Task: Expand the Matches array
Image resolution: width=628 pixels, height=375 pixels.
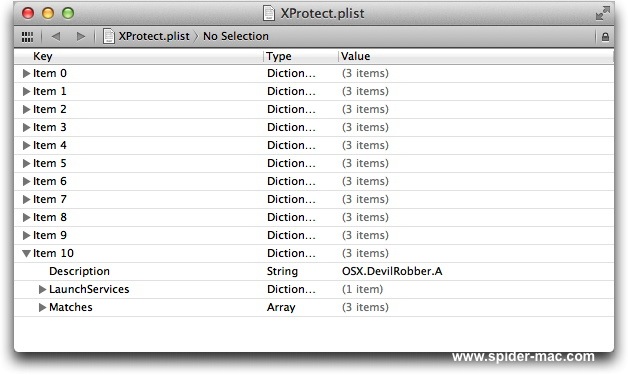Action: (x=42, y=307)
